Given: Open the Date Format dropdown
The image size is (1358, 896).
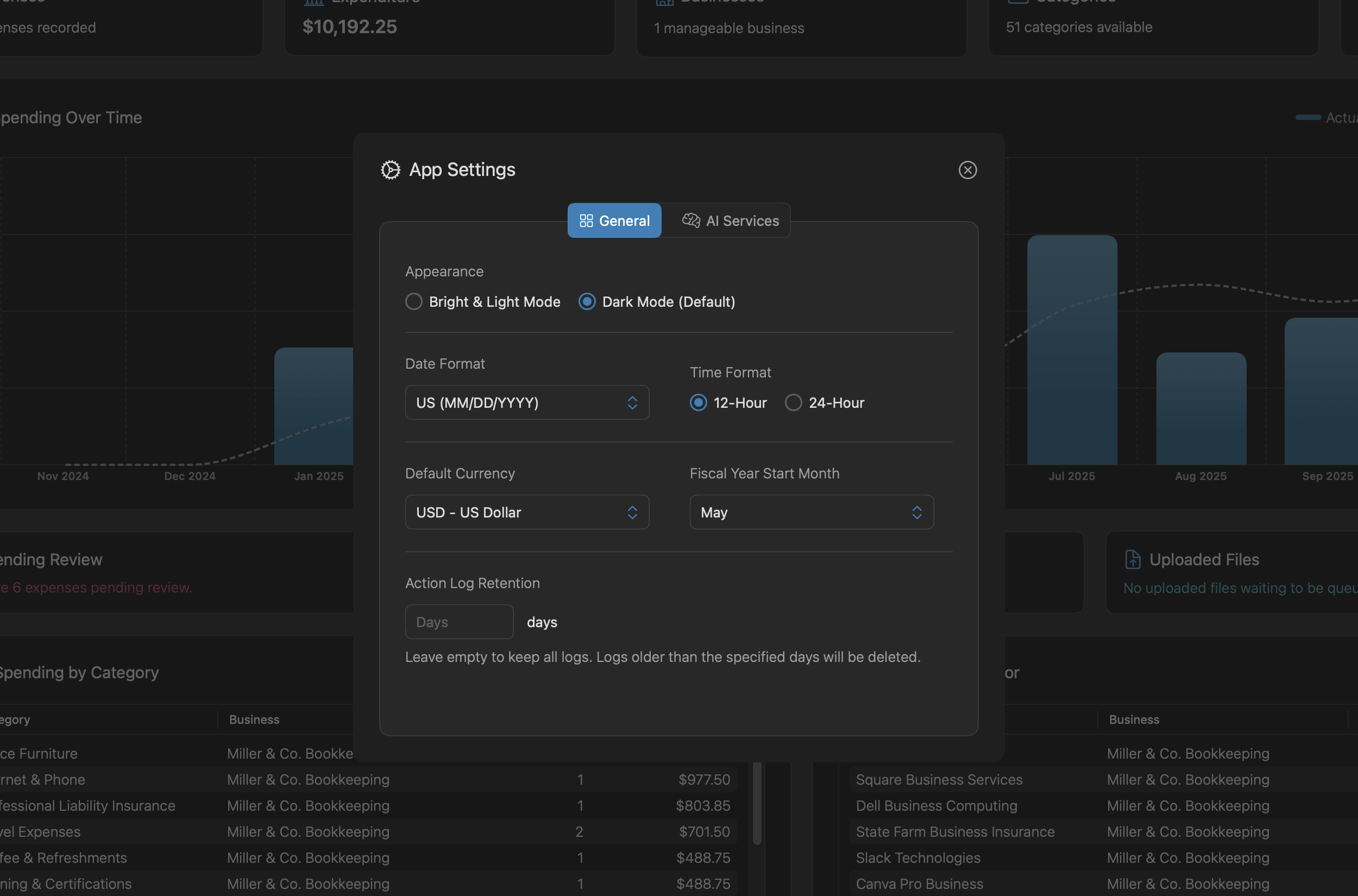Looking at the screenshot, I should point(526,402).
